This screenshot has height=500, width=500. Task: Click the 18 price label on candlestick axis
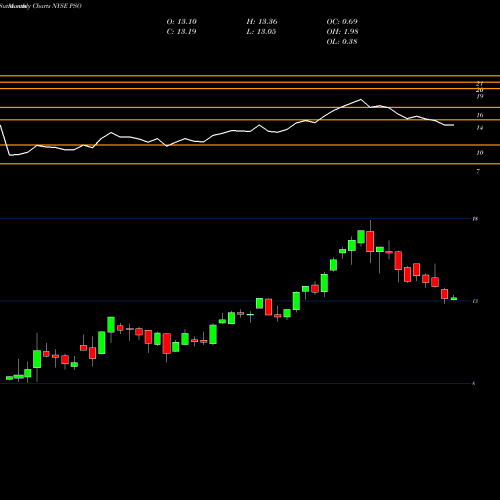tap(475, 219)
